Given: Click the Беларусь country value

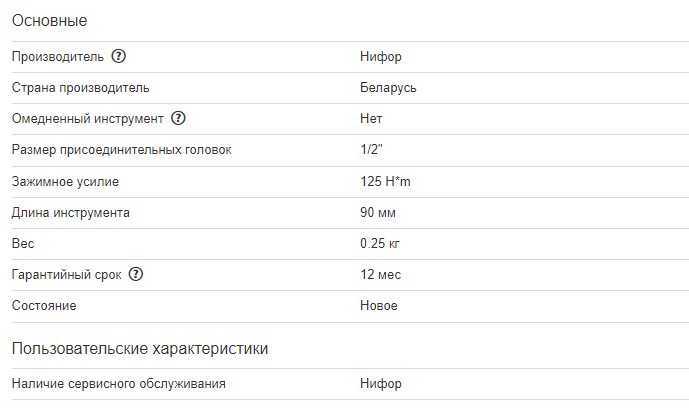Looking at the screenshot, I should (388, 88).
